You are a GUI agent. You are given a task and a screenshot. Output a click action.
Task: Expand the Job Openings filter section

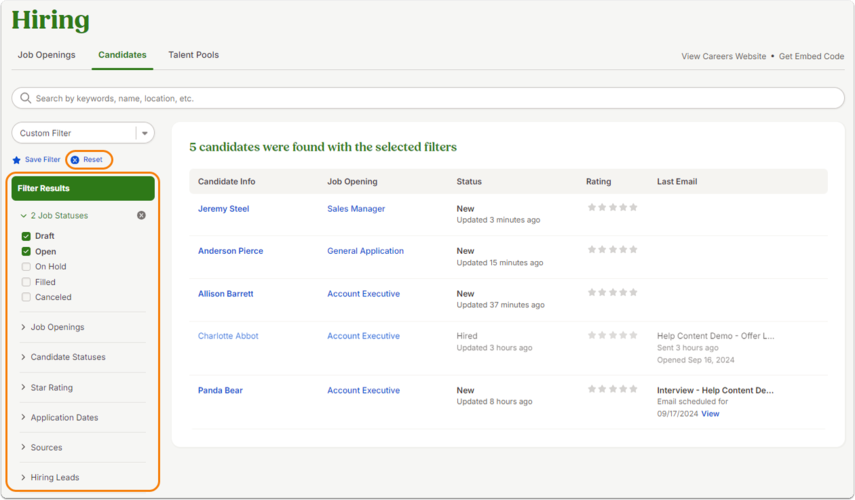(52, 327)
